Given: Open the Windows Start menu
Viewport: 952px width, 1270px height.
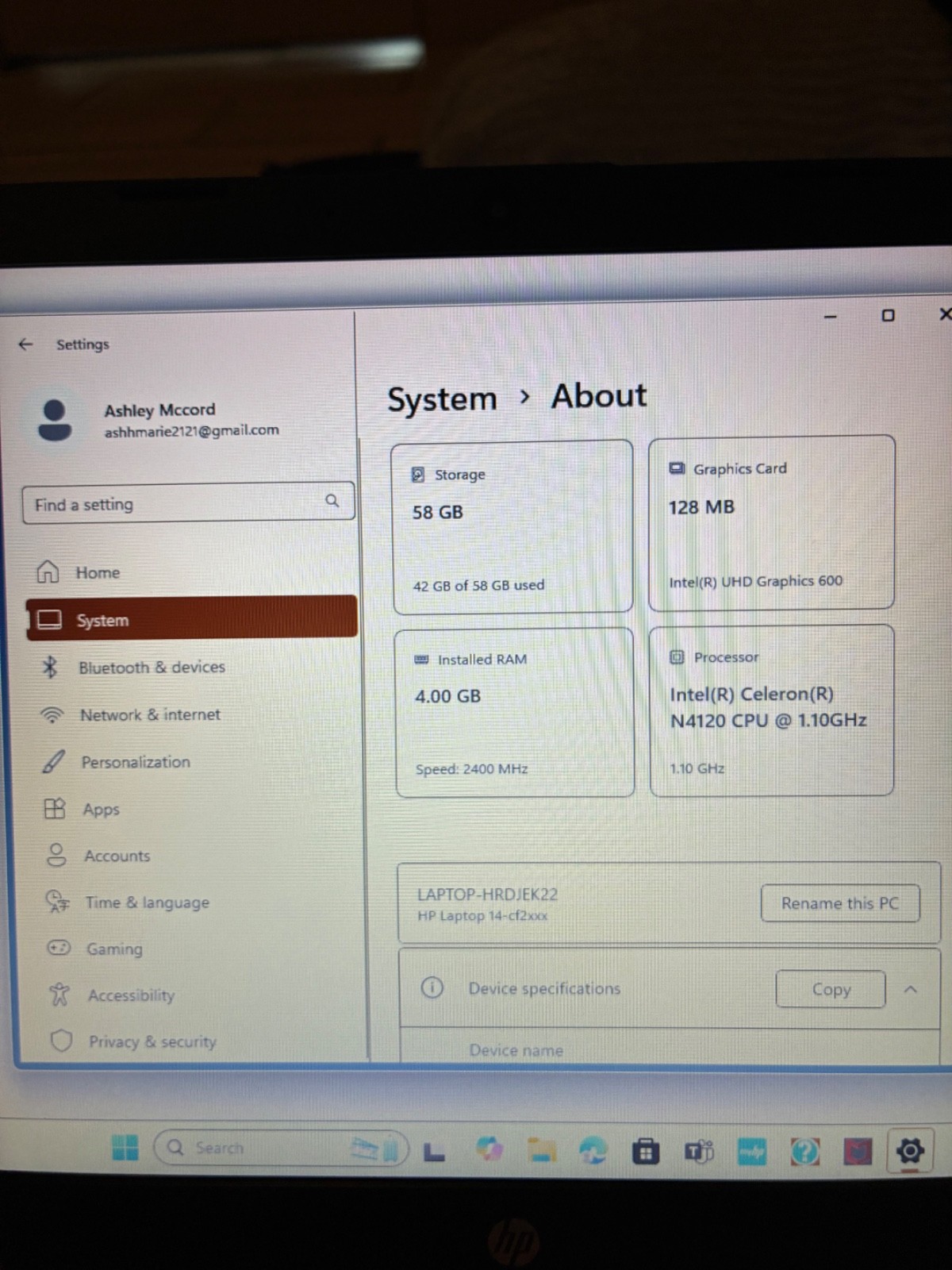Looking at the screenshot, I should point(125,1147).
